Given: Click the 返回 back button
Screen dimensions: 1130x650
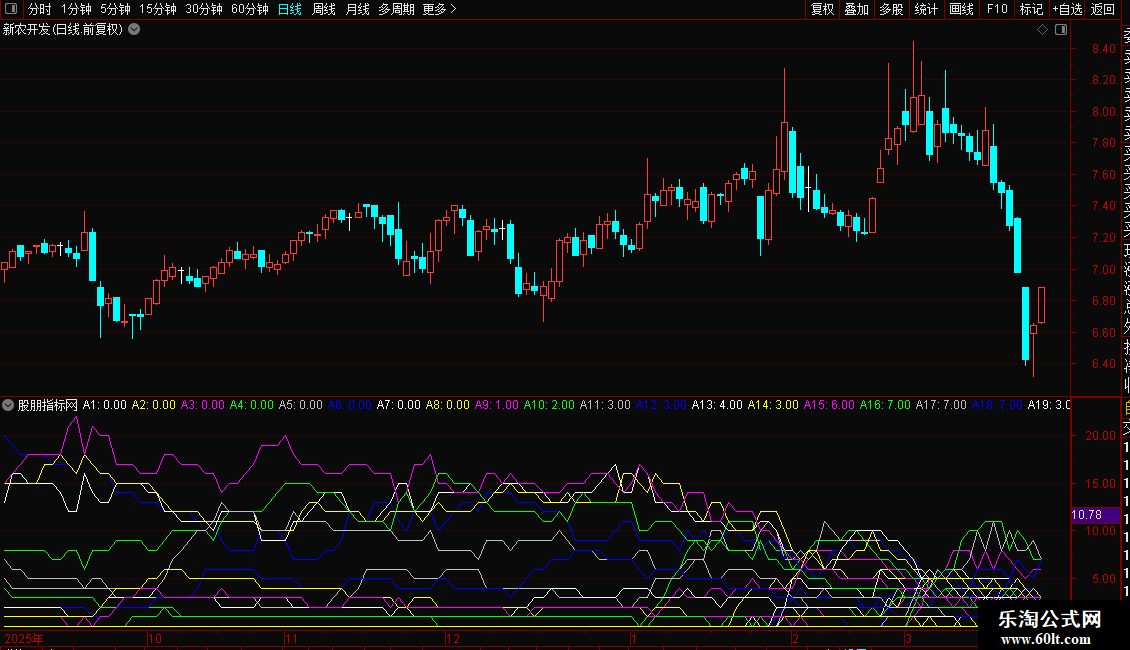Looking at the screenshot, I should (1103, 9).
